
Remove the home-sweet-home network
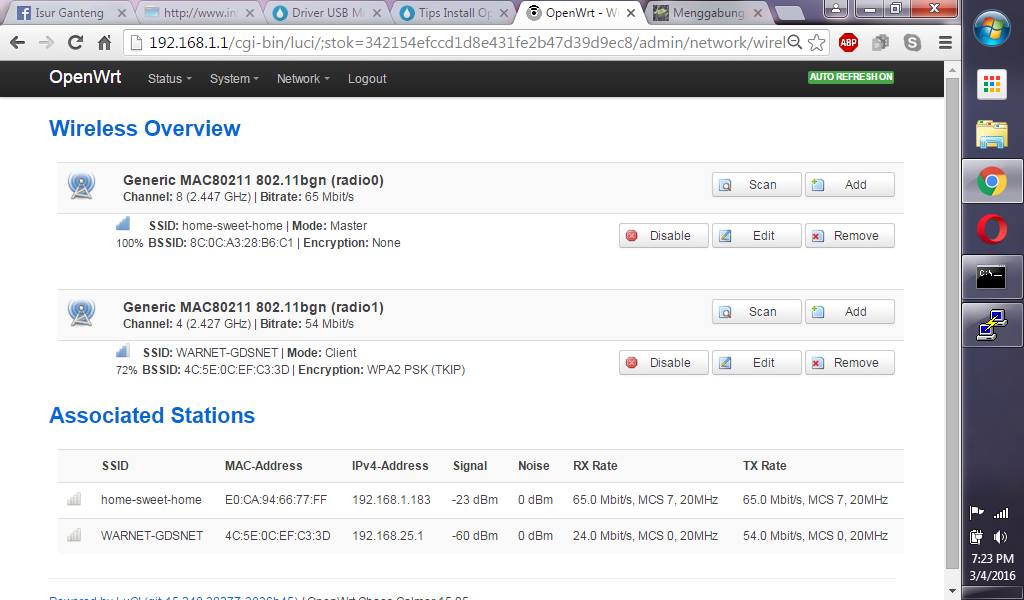coord(850,236)
